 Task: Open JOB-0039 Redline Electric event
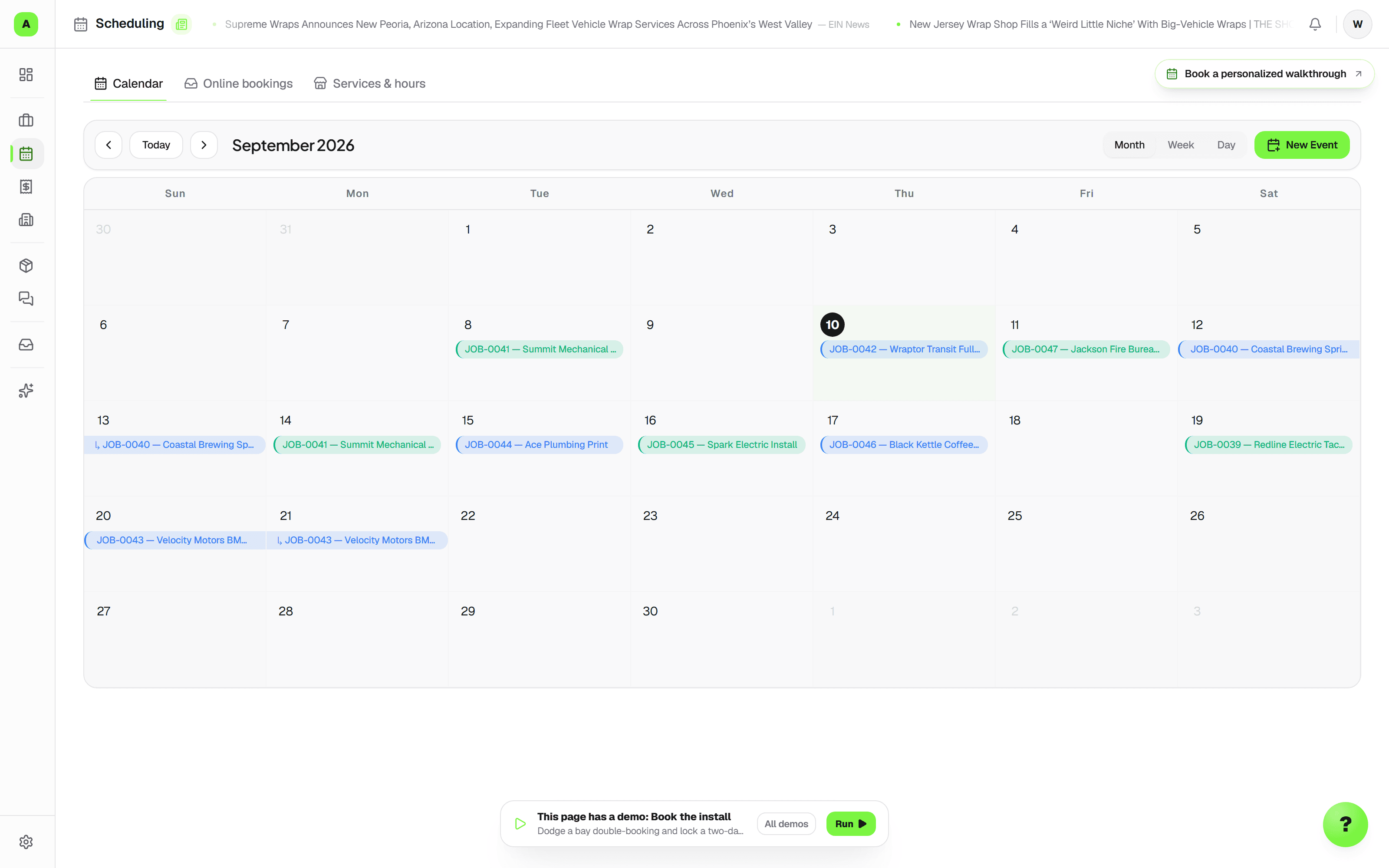(x=1268, y=444)
